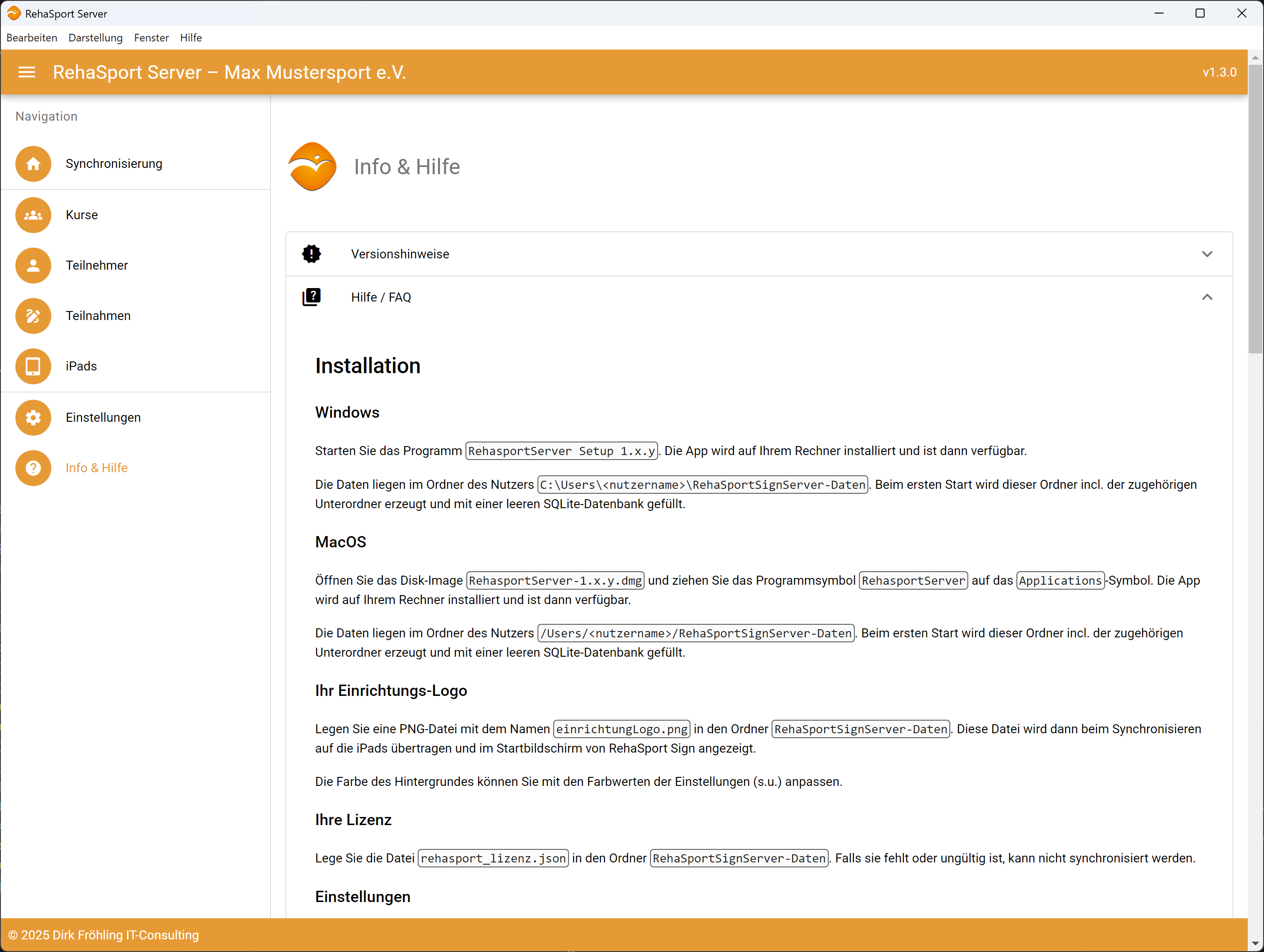Open the Fenster menu
This screenshot has height=952, width=1264.
(x=151, y=38)
